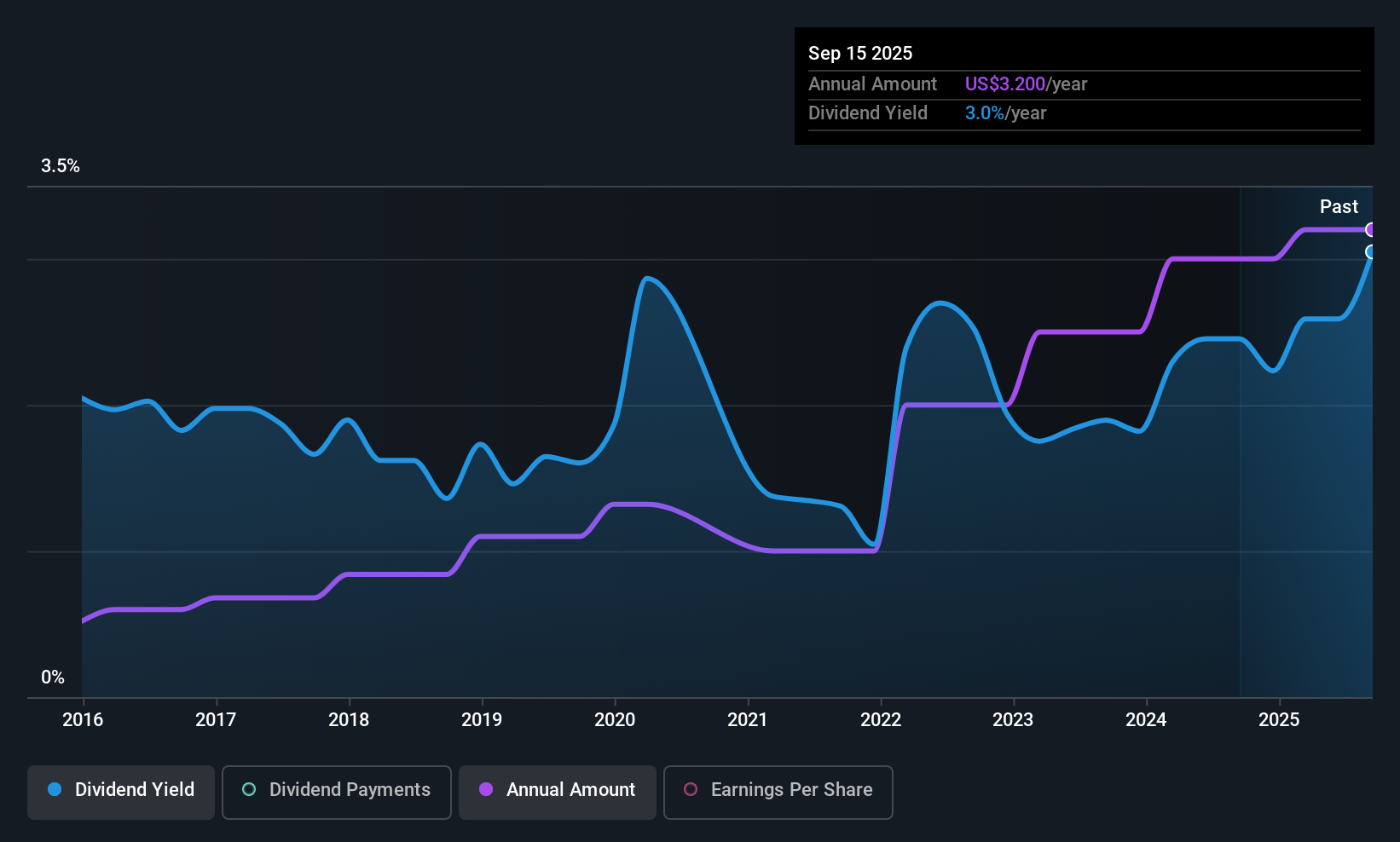Click the US$3.200/year annual amount value
1400x842 pixels.
point(1026,84)
